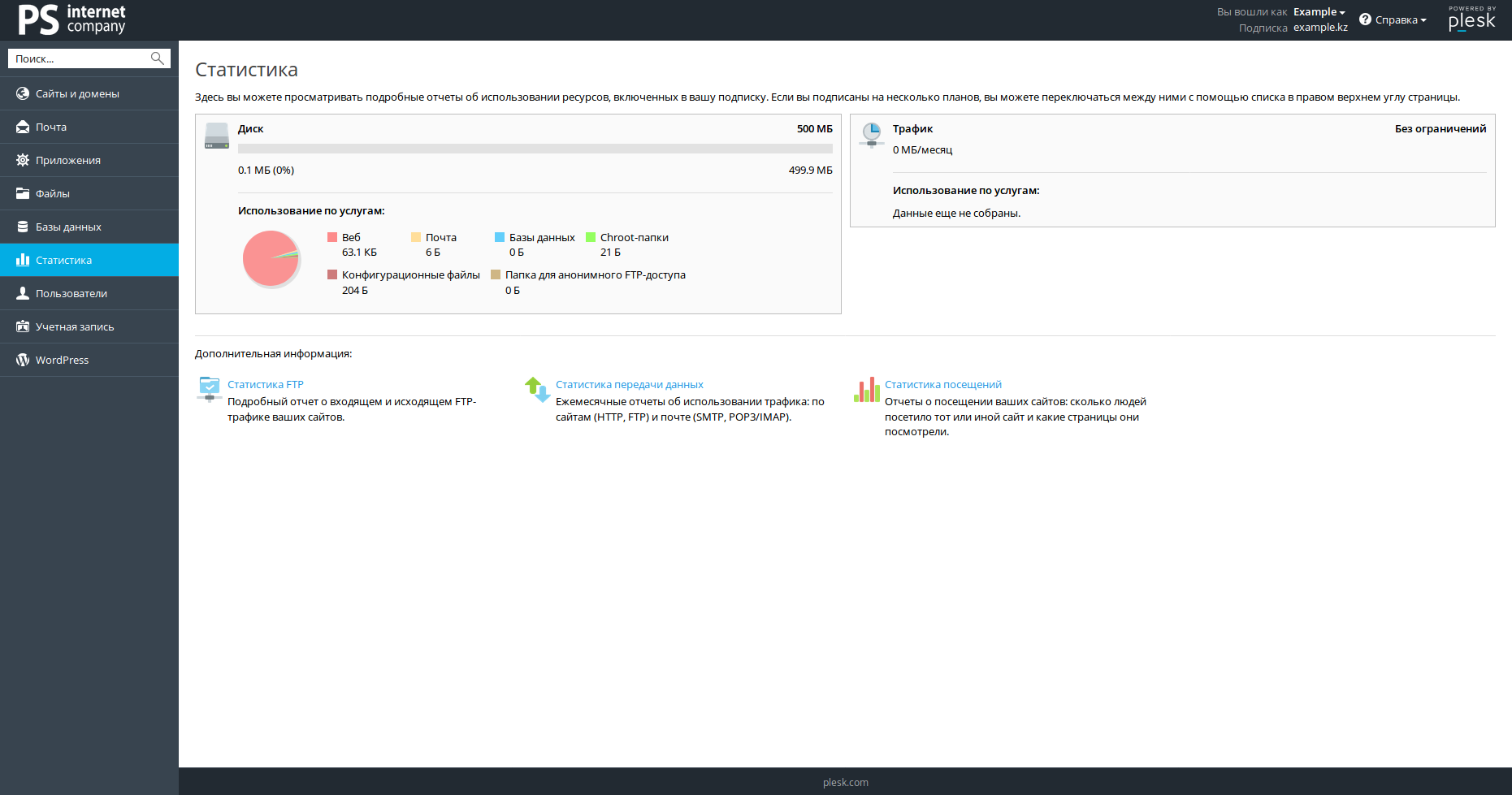The width and height of the screenshot is (1512, 795).
Task: Open the Сайты и домены menu item
Action: click(89, 93)
